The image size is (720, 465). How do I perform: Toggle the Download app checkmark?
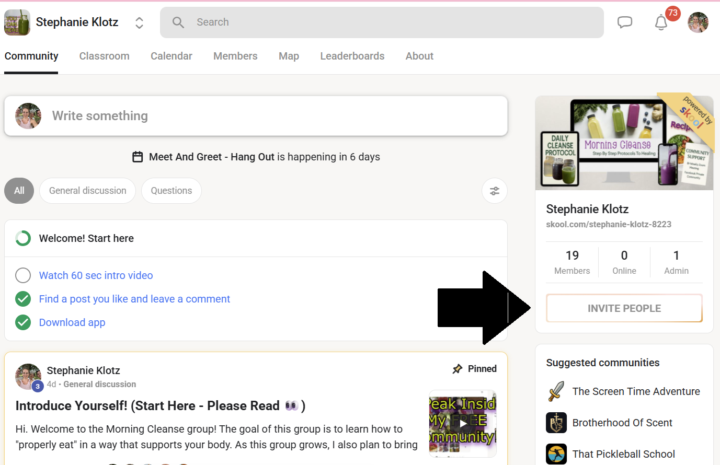coord(23,323)
